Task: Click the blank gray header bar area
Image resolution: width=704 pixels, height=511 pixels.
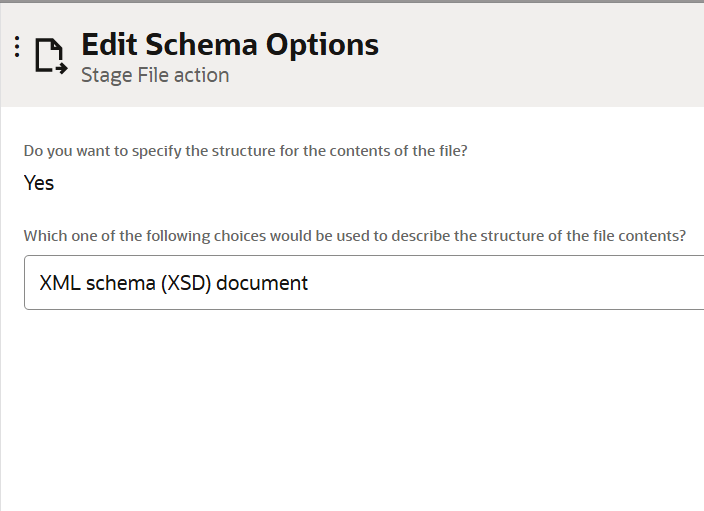Action: coord(550,55)
